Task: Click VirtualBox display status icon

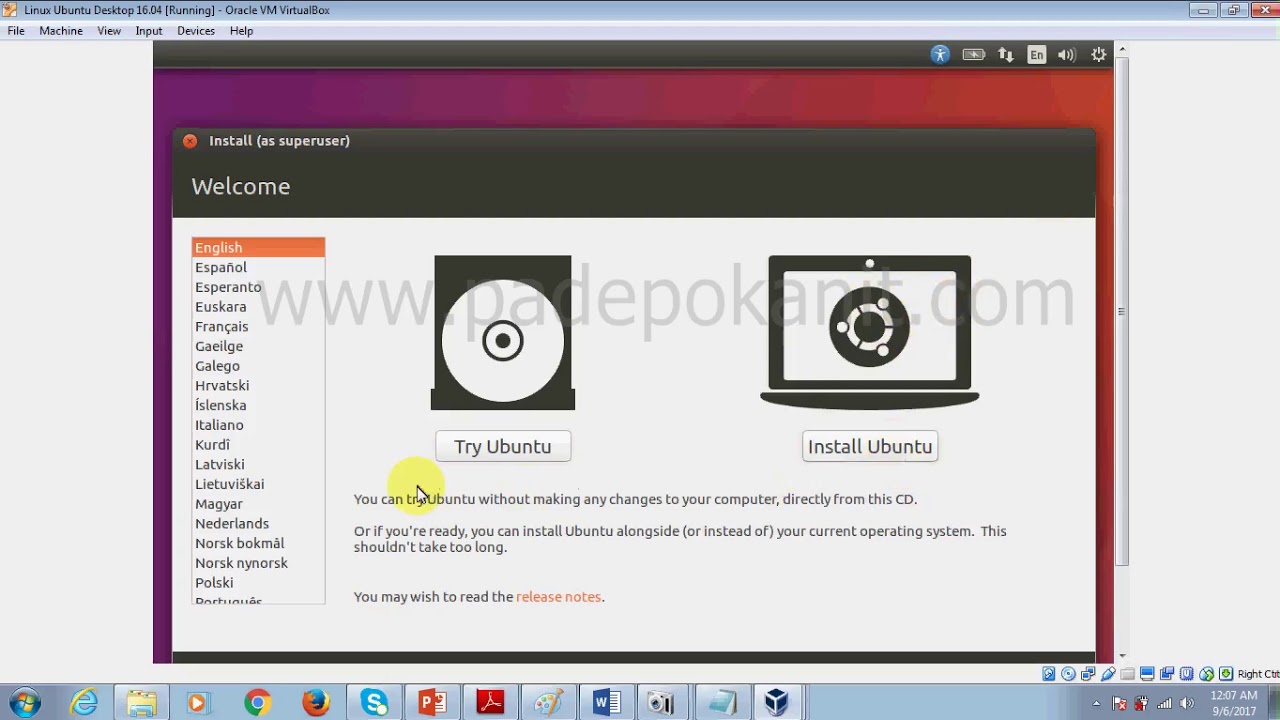Action: pyautogui.click(x=1147, y=674)
